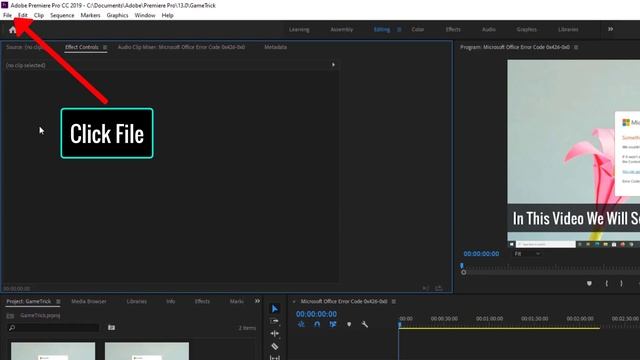This screenshot has width=640, height=360.
Task: Click the Mark Out button
Action: (x=621, y=283)
